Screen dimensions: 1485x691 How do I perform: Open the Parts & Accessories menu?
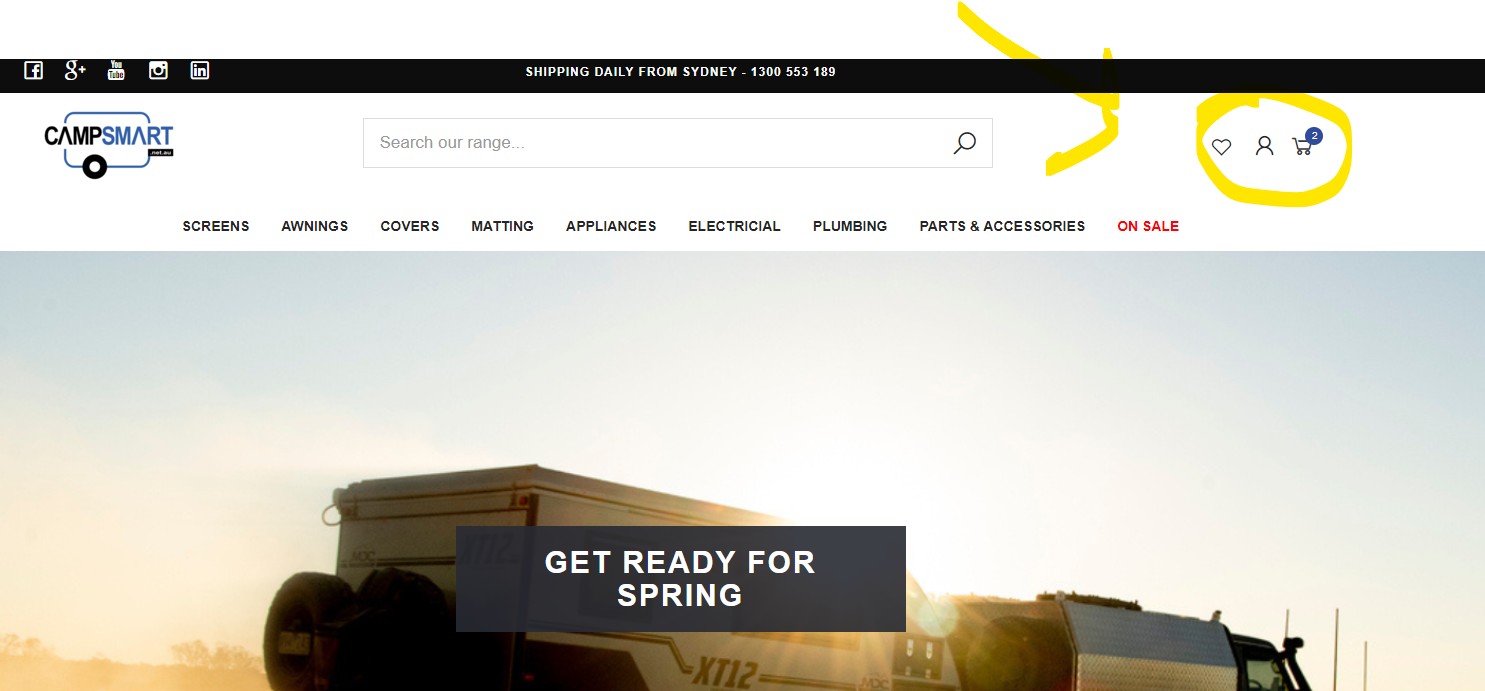(x=1002, y=226)
